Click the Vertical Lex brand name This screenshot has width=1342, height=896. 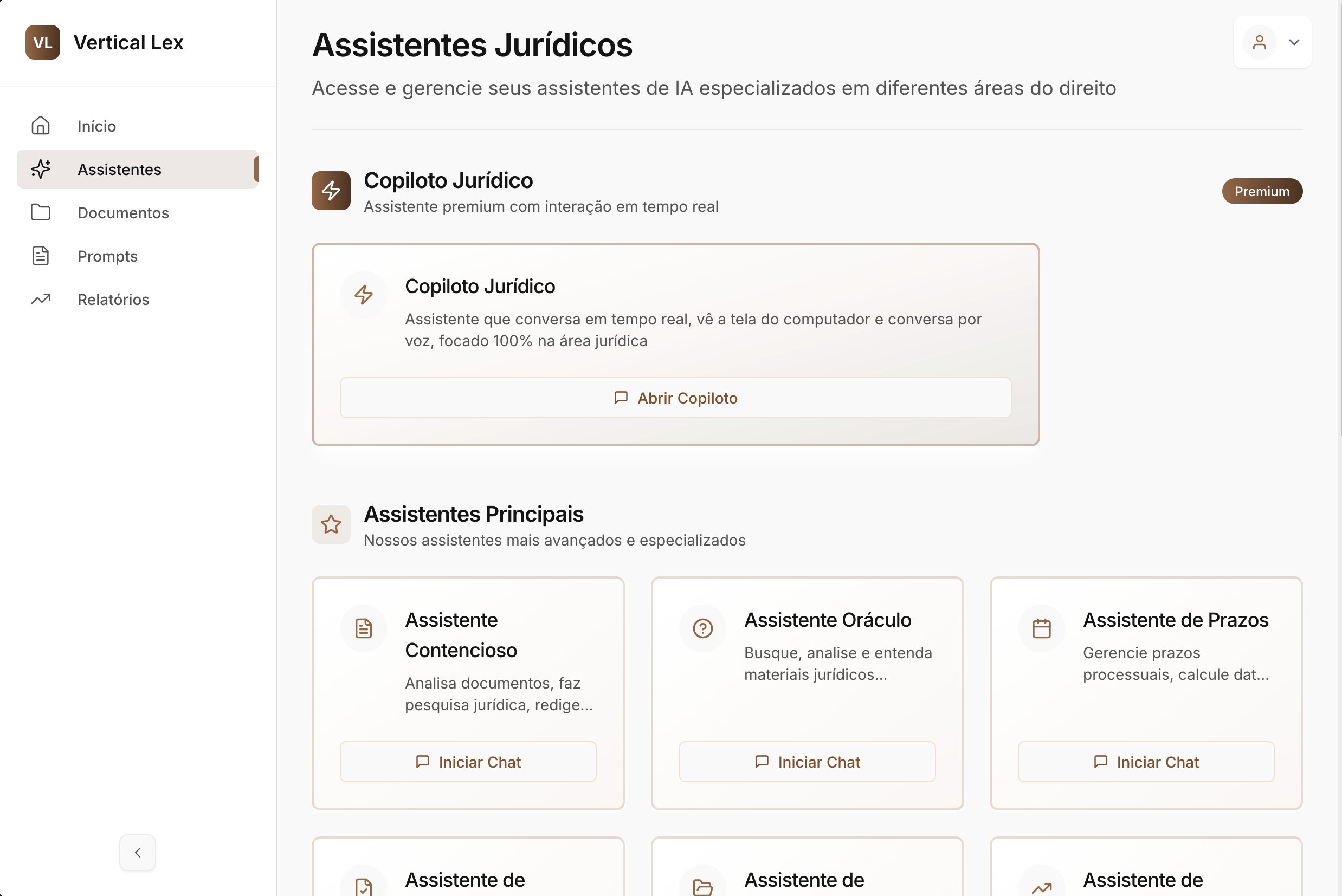tap(128, 42)
